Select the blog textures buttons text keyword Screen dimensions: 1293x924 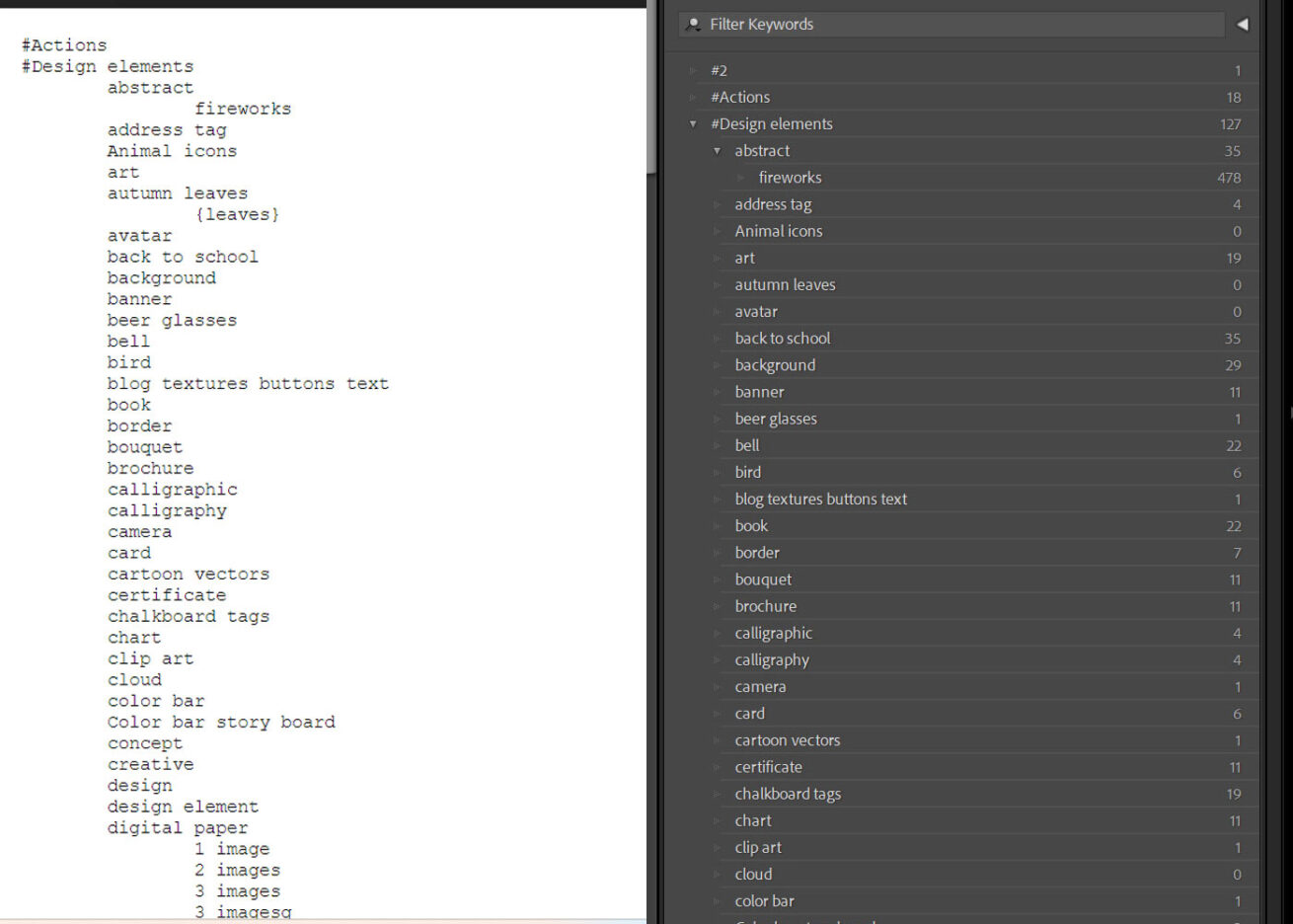pos(820,500)
